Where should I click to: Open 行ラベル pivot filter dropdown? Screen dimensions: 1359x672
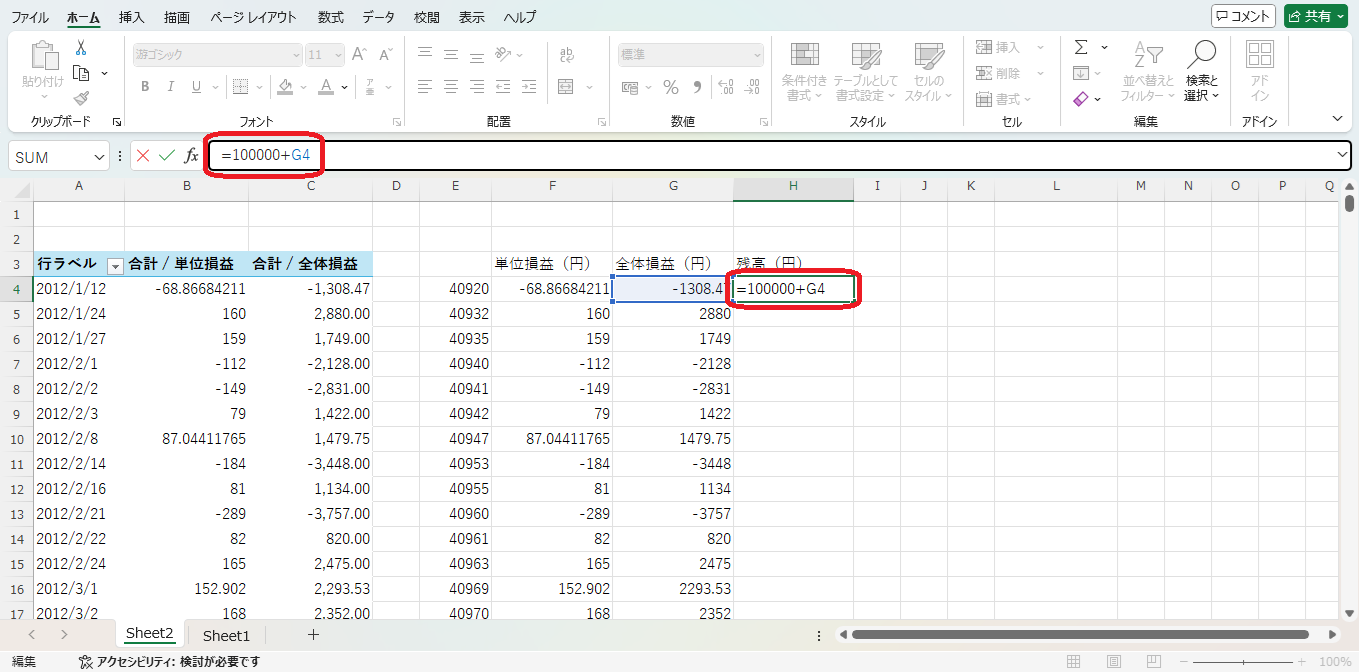click(x=115, y=265)
